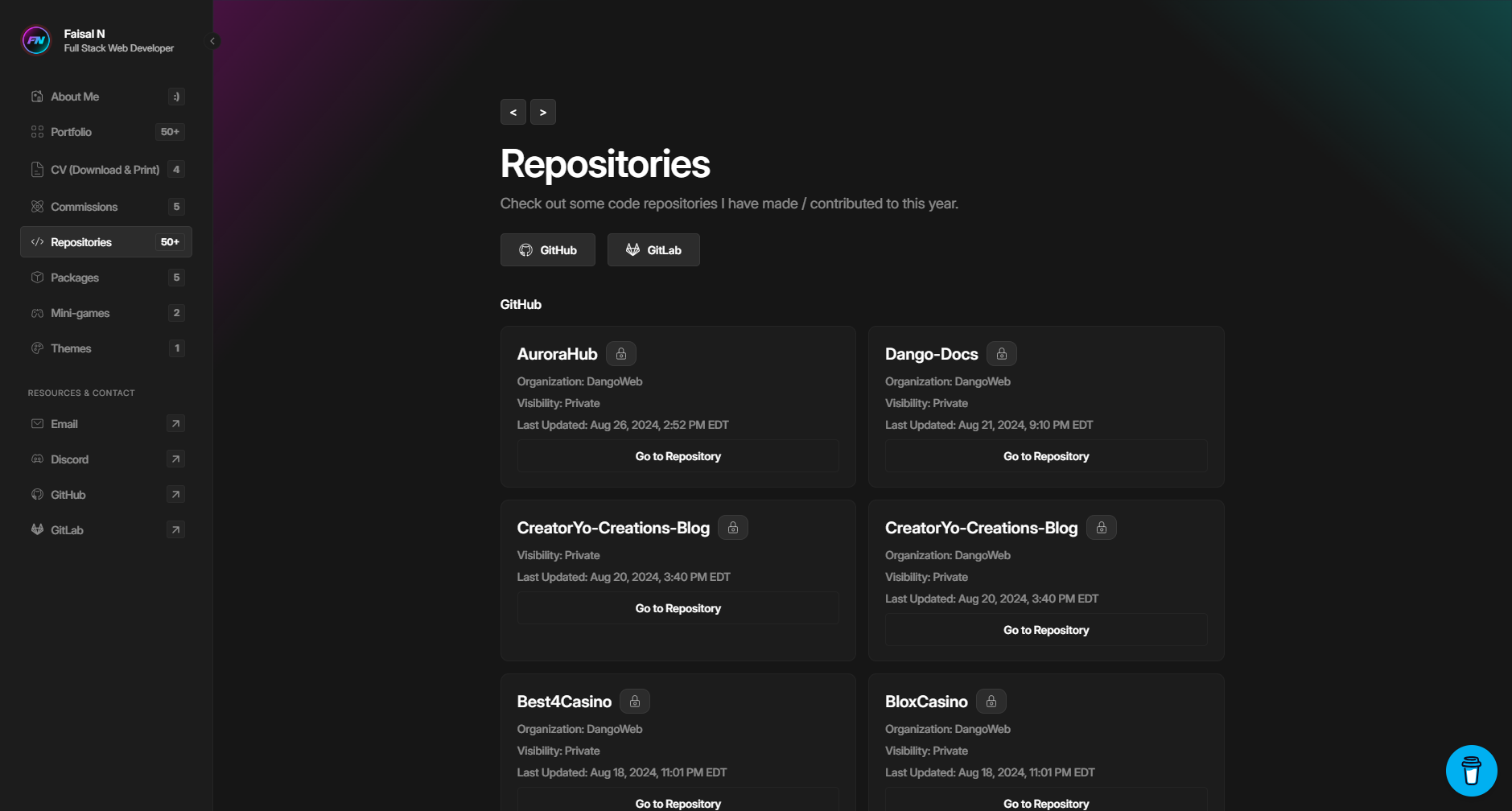This screenshot has height=811, width=1512.
Task: Click the Packages box icon
Action: click(38, 277)
